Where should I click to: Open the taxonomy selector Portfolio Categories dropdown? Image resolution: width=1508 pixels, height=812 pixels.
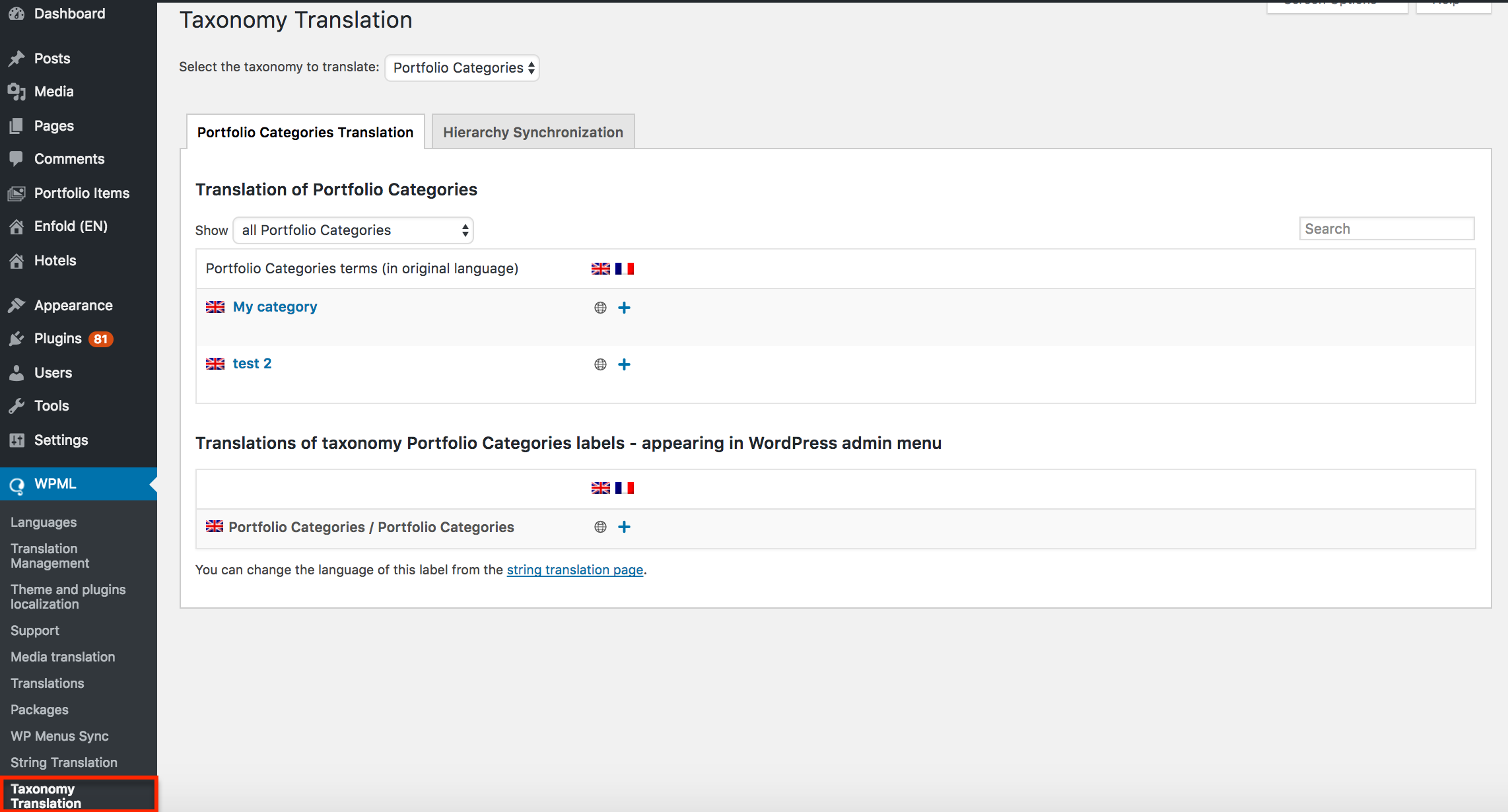pyautogui.click(x=462, y=68)
